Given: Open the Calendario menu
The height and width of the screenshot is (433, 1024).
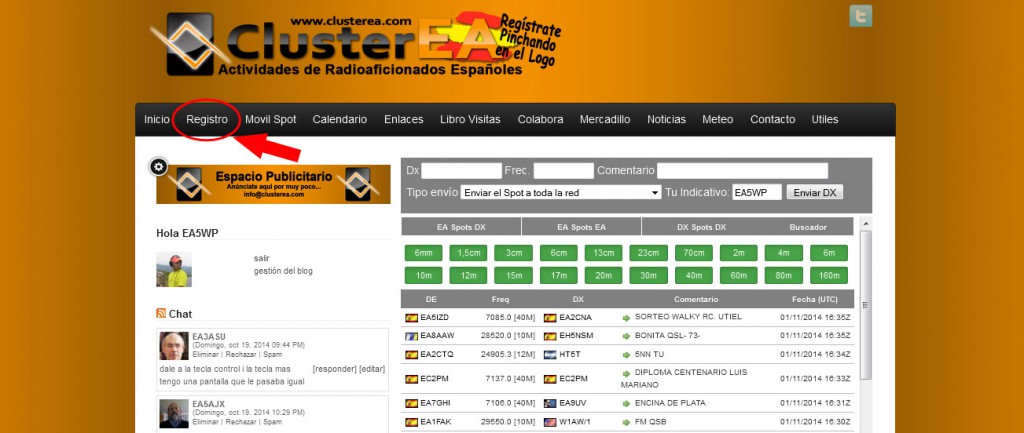Looking at the screenshot, I should click(x=340, y=120).
